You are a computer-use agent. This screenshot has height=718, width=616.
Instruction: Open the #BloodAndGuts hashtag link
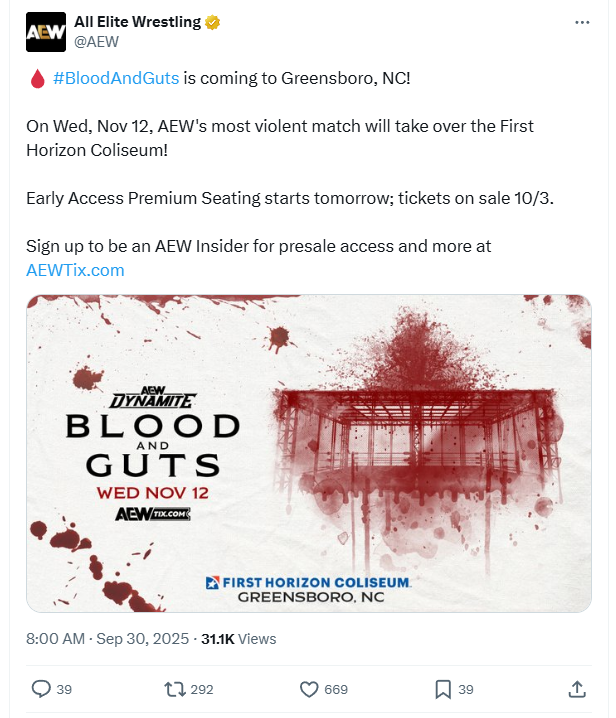coord(116,78)
